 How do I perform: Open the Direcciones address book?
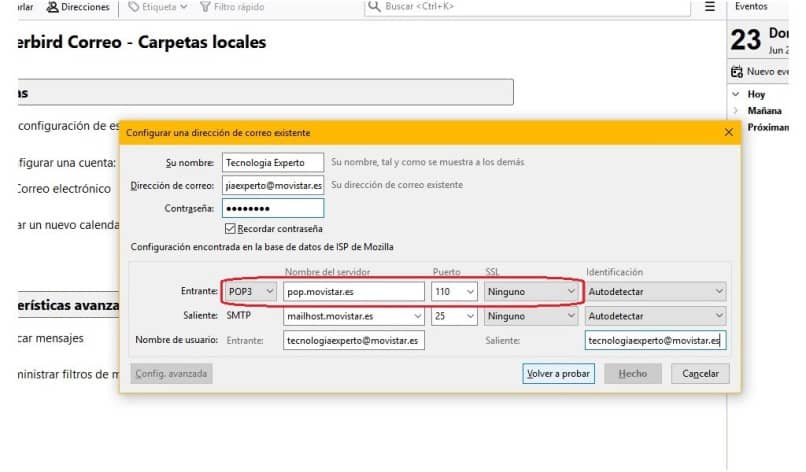78,7
